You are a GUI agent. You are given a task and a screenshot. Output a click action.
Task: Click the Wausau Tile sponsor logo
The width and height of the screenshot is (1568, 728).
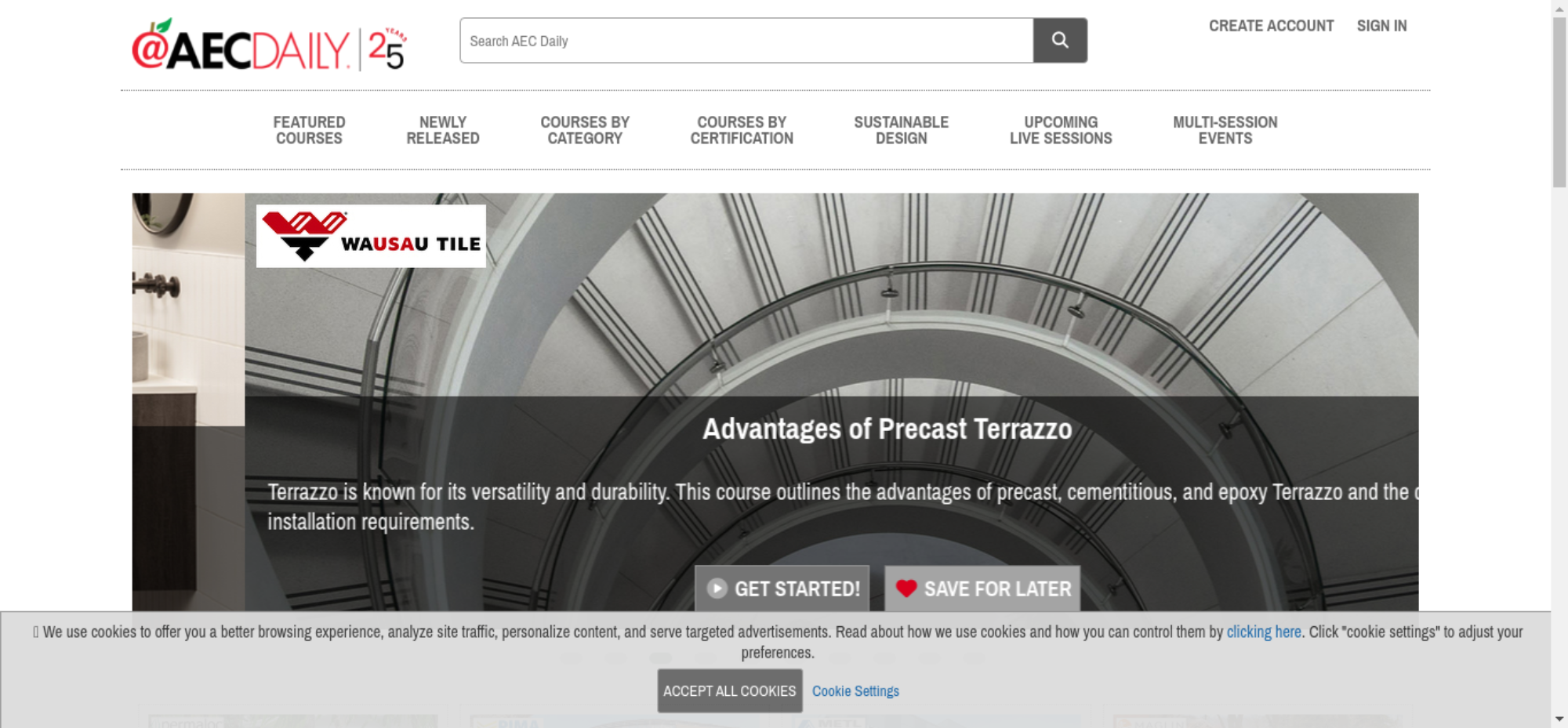(x=371, y=236)
